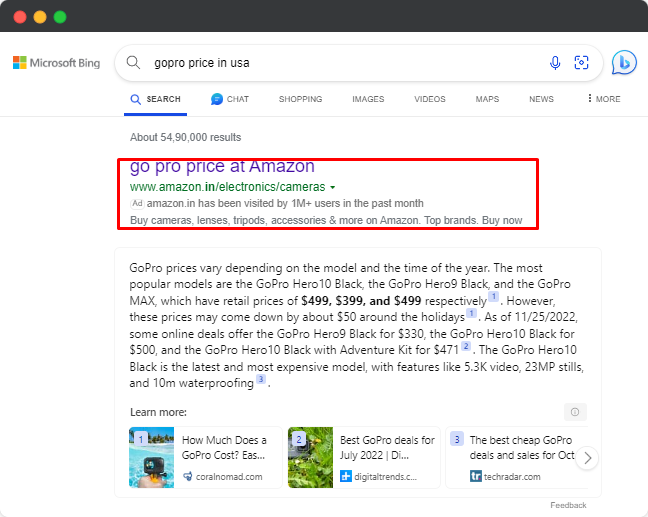The width and height of the screenshot is (648, 517).
Task: Click the Feedback link
Action: pos(568,505)
